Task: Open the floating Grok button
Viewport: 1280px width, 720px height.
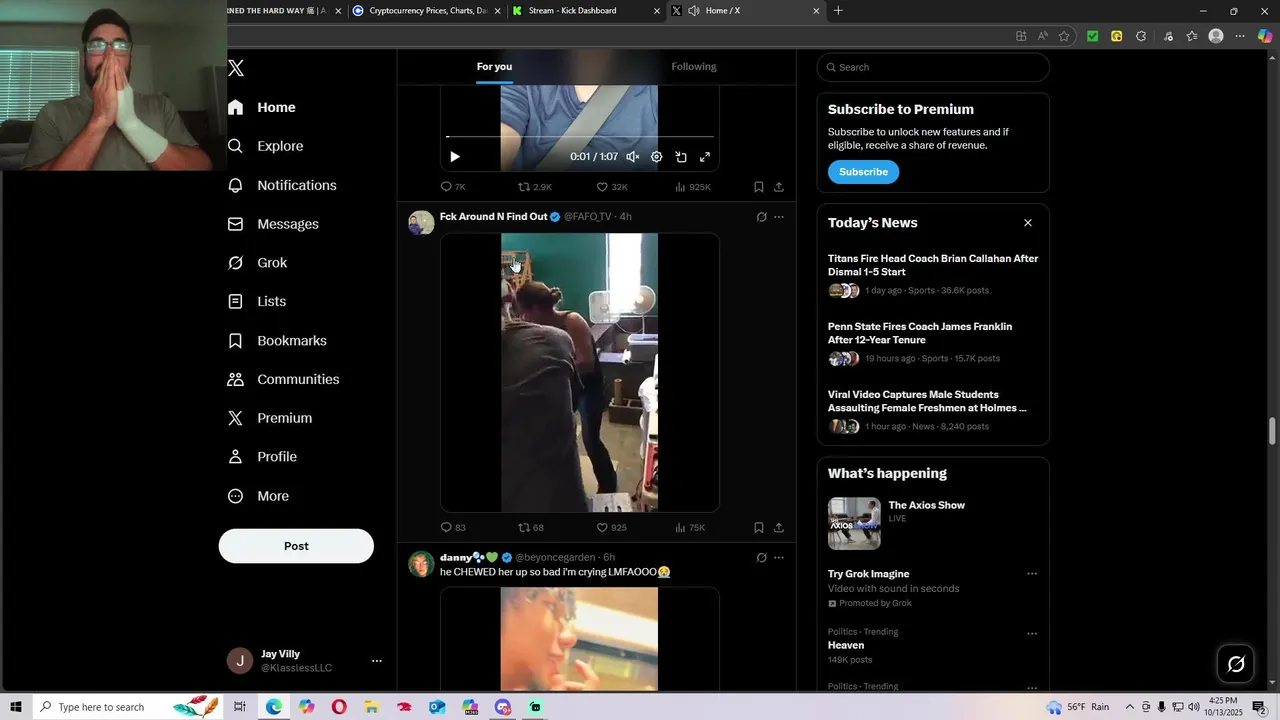Action: (x=1236, y=664)
